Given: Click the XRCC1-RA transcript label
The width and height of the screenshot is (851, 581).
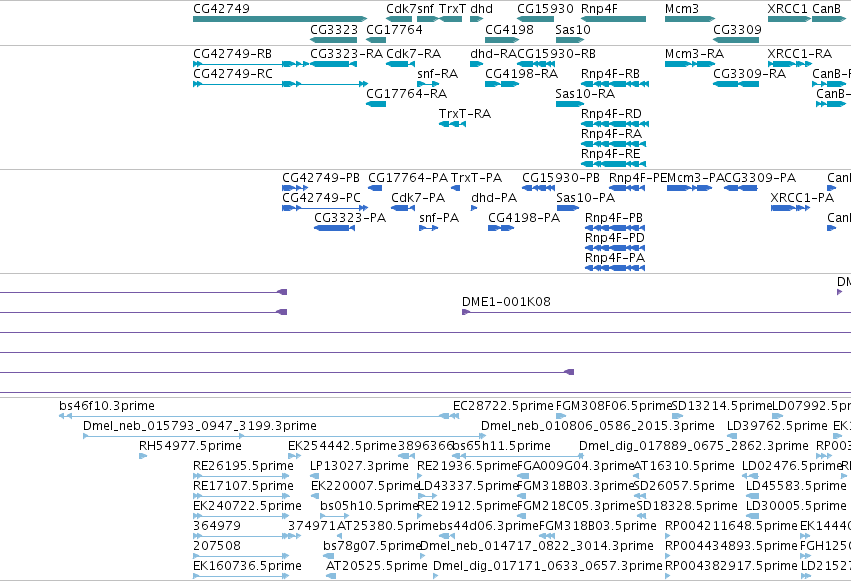Looking at the screenshot, I should 799,54.
